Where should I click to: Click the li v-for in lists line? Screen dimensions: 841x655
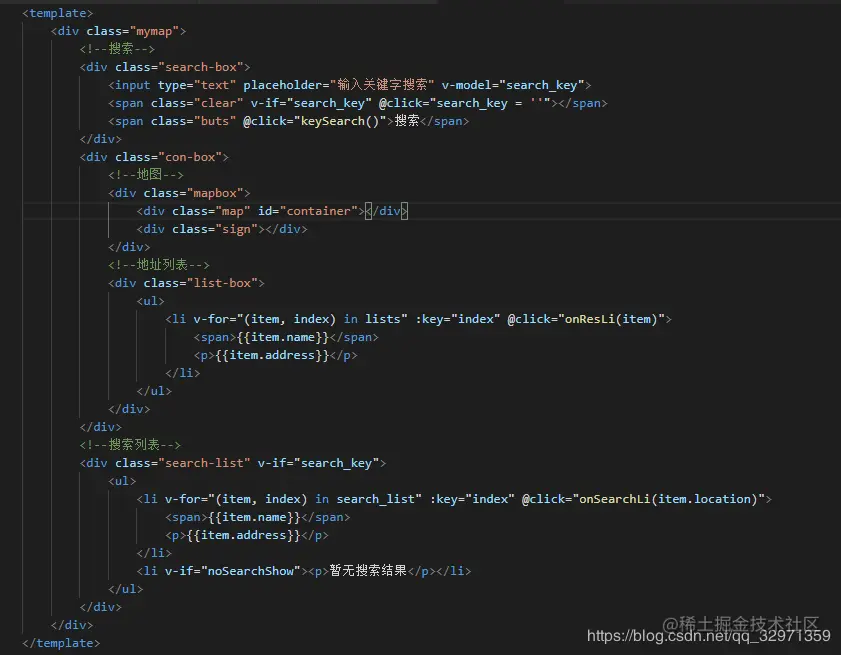(418, 319)
